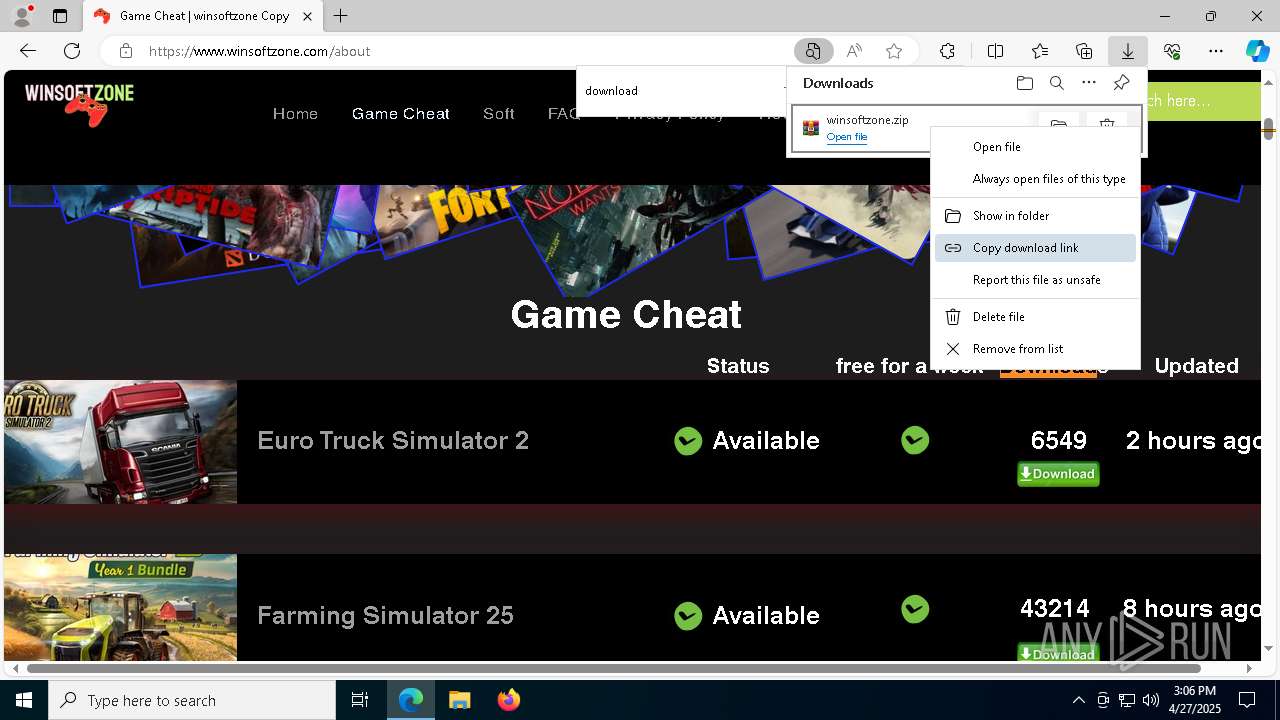The height and width of the screenshot is (720, 1280).
Task: Toggle the Downloads toolbar icon
Action: click(1128, 51)
